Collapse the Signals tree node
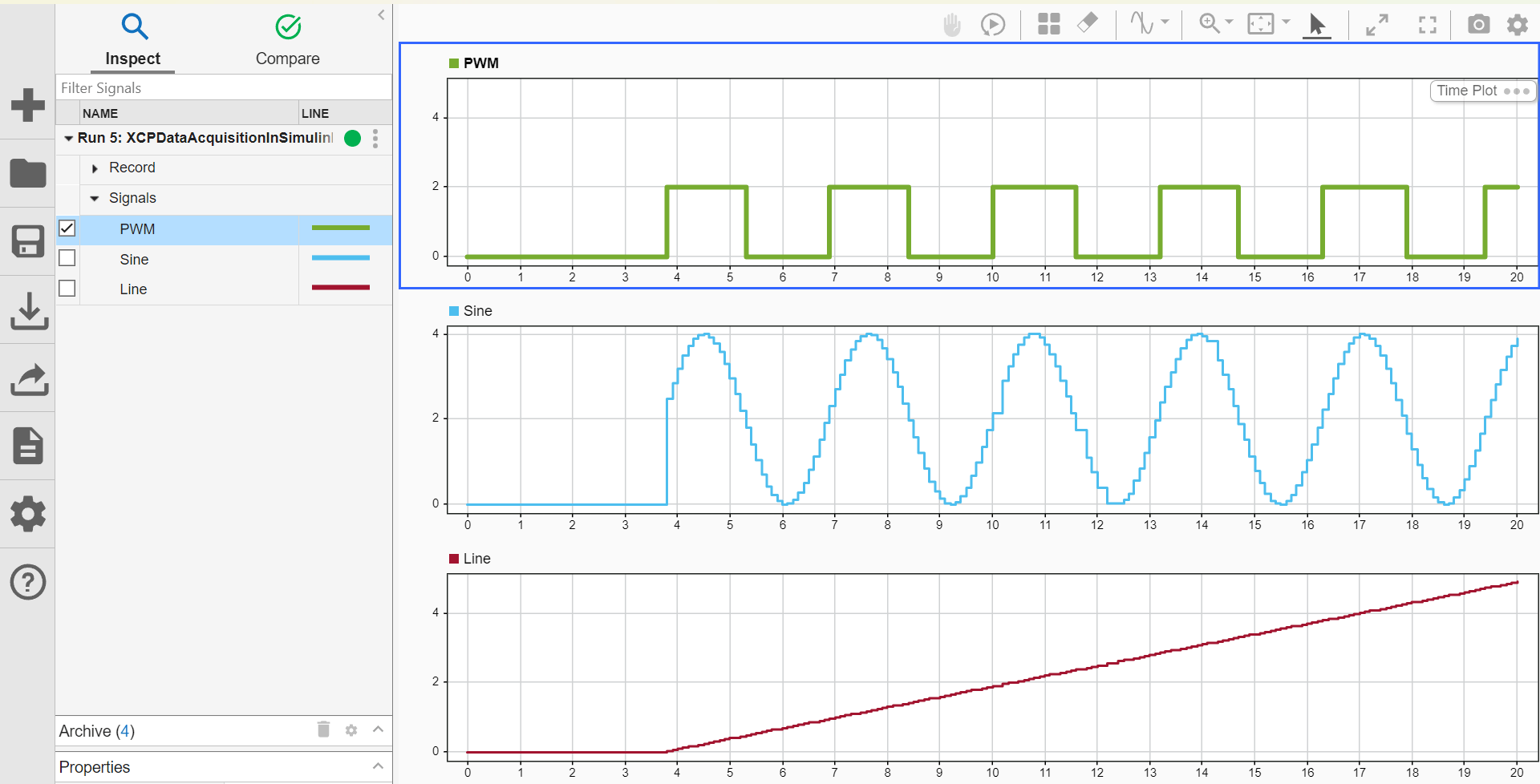Screen dimensions: 1540x784 click(x=95, y=198)
